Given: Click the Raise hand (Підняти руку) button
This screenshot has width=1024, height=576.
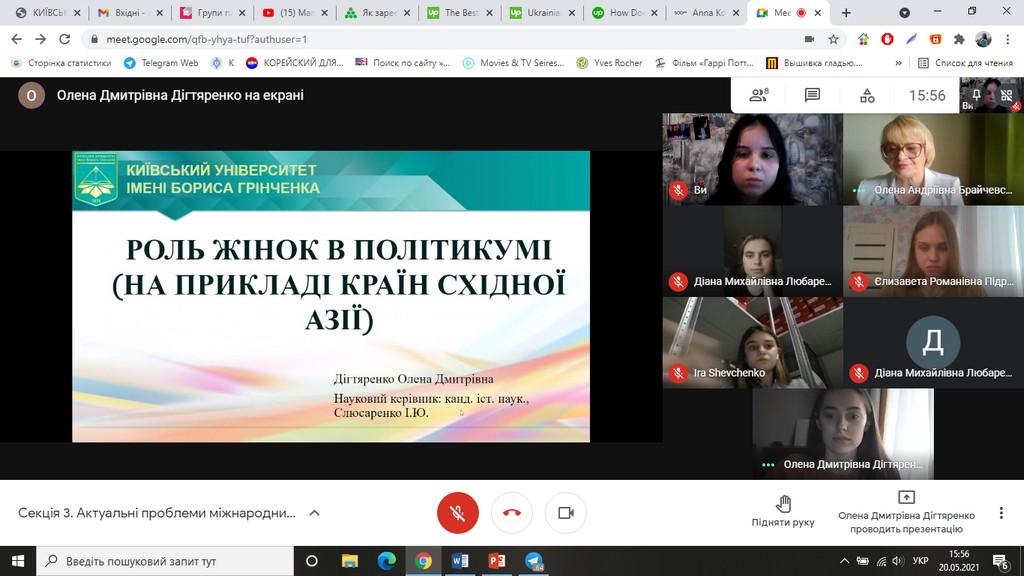Looking at the screenshot, I should (783, 511).
